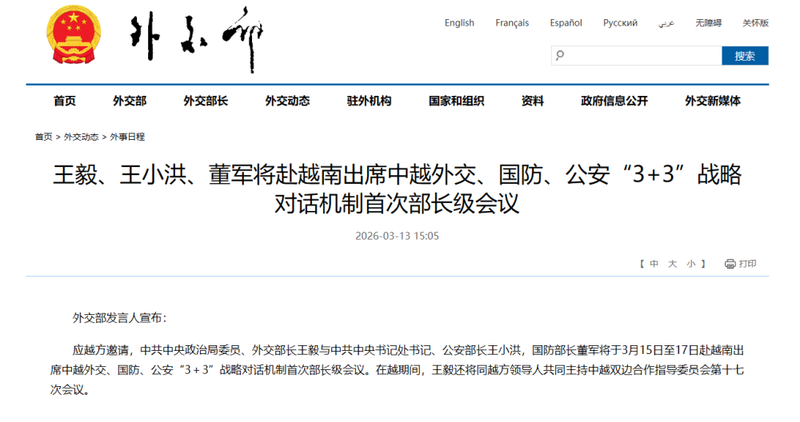This screenshot has width=800, height=422.
Task: Set font size to 小
Action: [692, 264]
